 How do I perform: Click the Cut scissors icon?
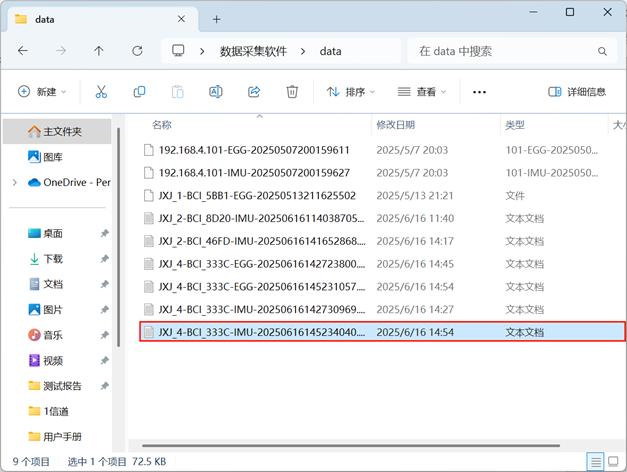point(101,92)
